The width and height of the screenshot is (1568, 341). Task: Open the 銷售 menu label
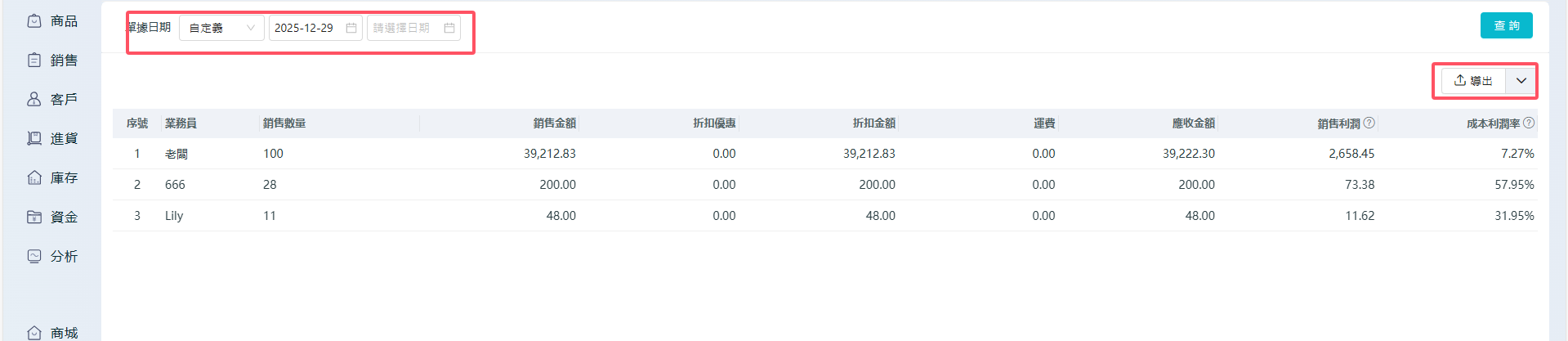tap(64, 61)
